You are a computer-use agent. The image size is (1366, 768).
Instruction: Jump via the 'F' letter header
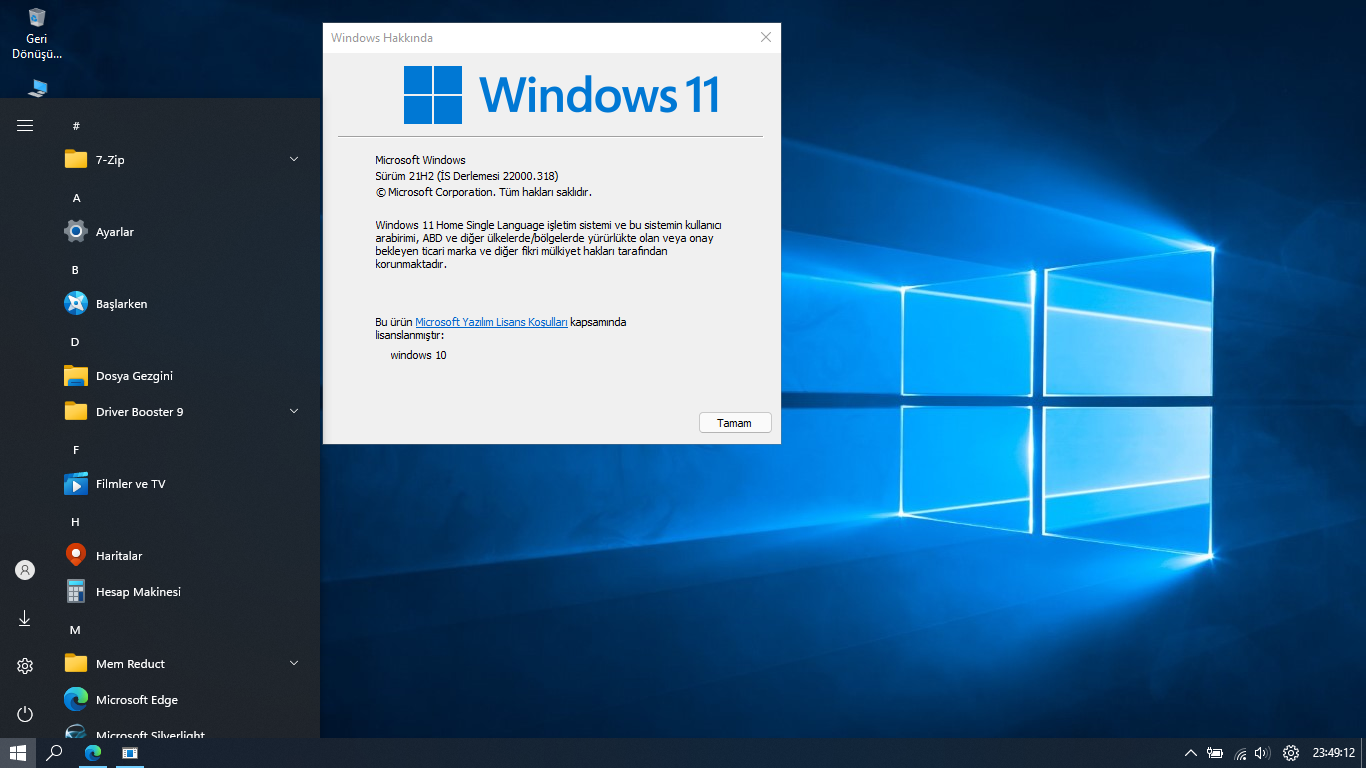pos(76,450)
